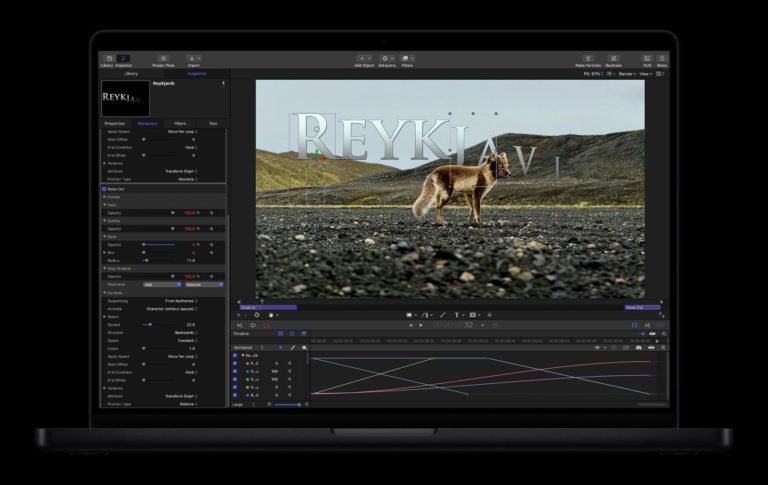Open the Direction Backwards dropdown
Screen dimensions: 768x485
click(x=186, y=333)
